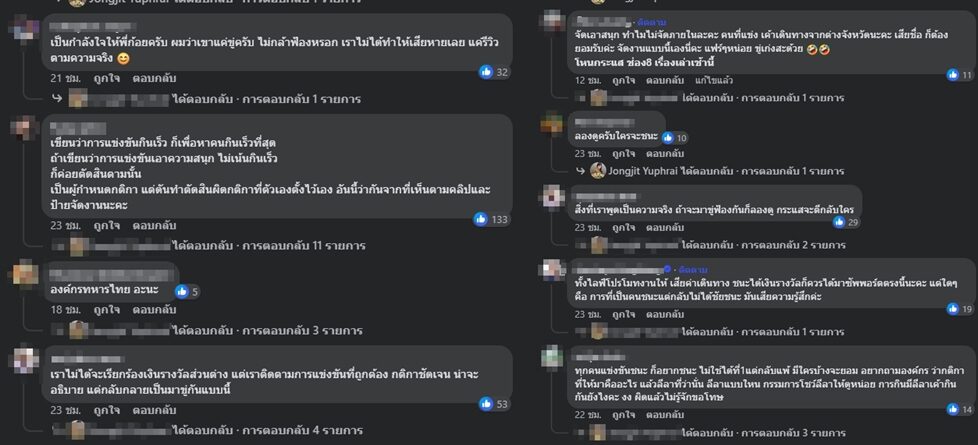Open the แก้ไขแล้ว edited history link
Image resolution: width=978 pixels, height=445 pixels.
(x=713, y=81)
